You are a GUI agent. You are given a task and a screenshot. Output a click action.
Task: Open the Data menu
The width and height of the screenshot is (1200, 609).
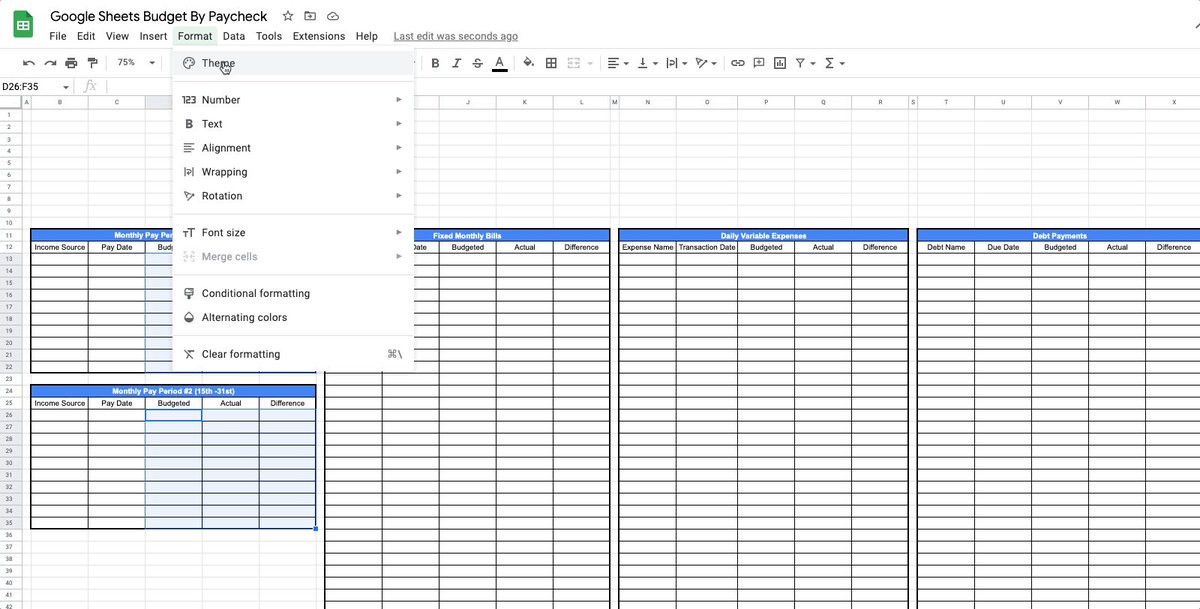coord(234,36)
